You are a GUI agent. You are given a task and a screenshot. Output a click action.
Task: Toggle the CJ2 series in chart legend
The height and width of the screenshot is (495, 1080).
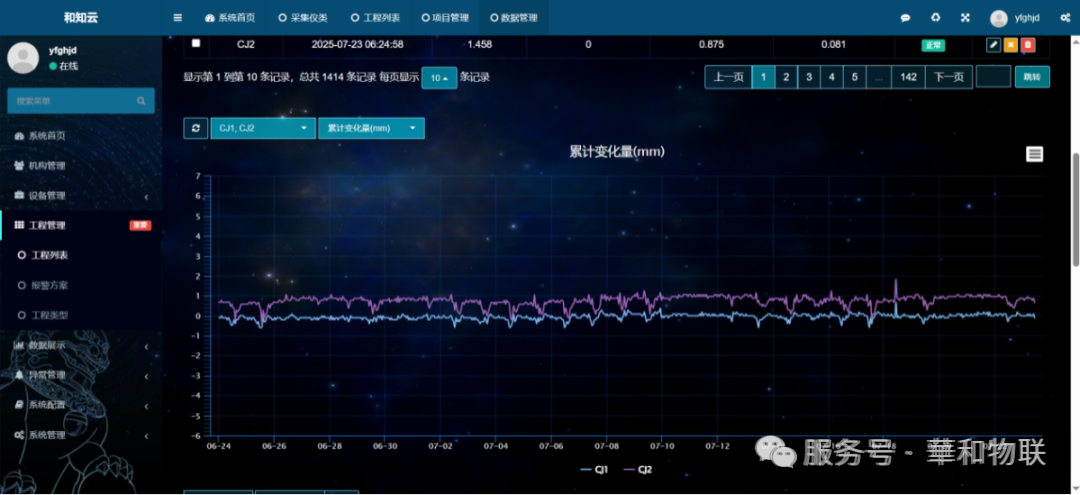[x=638, y=470]
